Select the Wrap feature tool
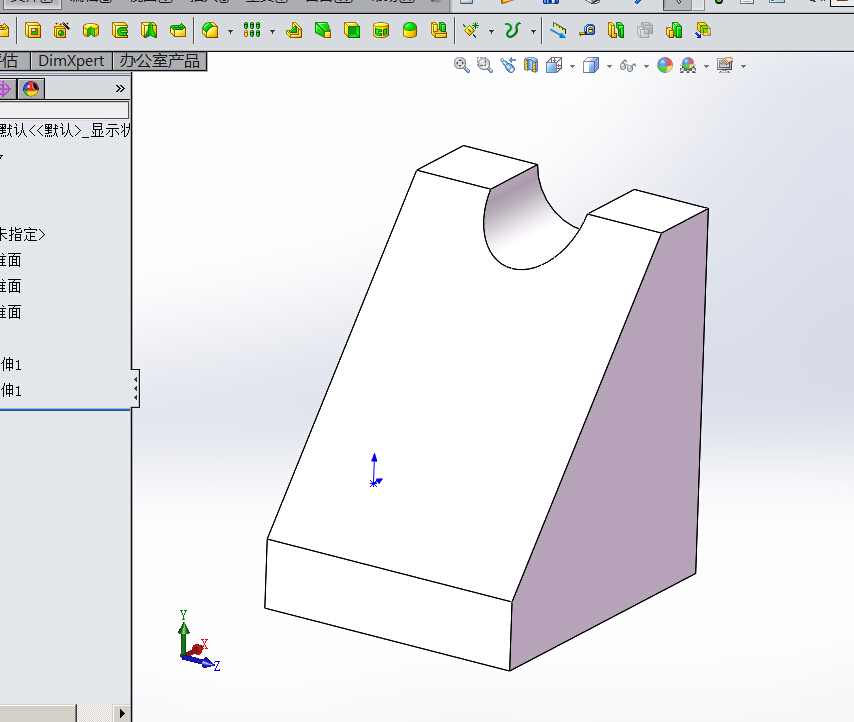854x722 pixels. pos(381,30)
